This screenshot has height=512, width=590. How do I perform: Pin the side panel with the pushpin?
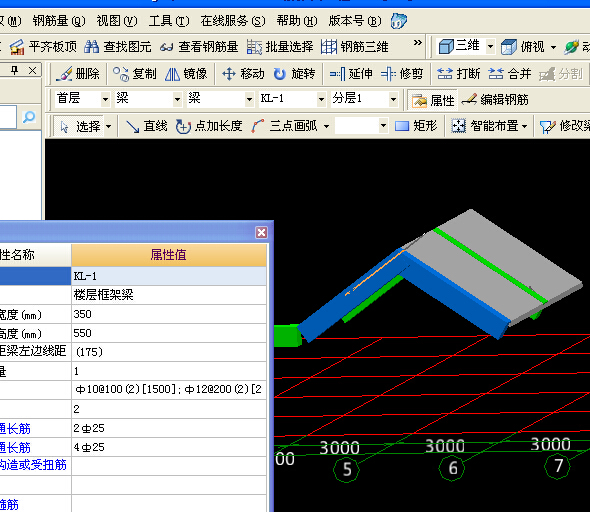click(x=14, y=70)
